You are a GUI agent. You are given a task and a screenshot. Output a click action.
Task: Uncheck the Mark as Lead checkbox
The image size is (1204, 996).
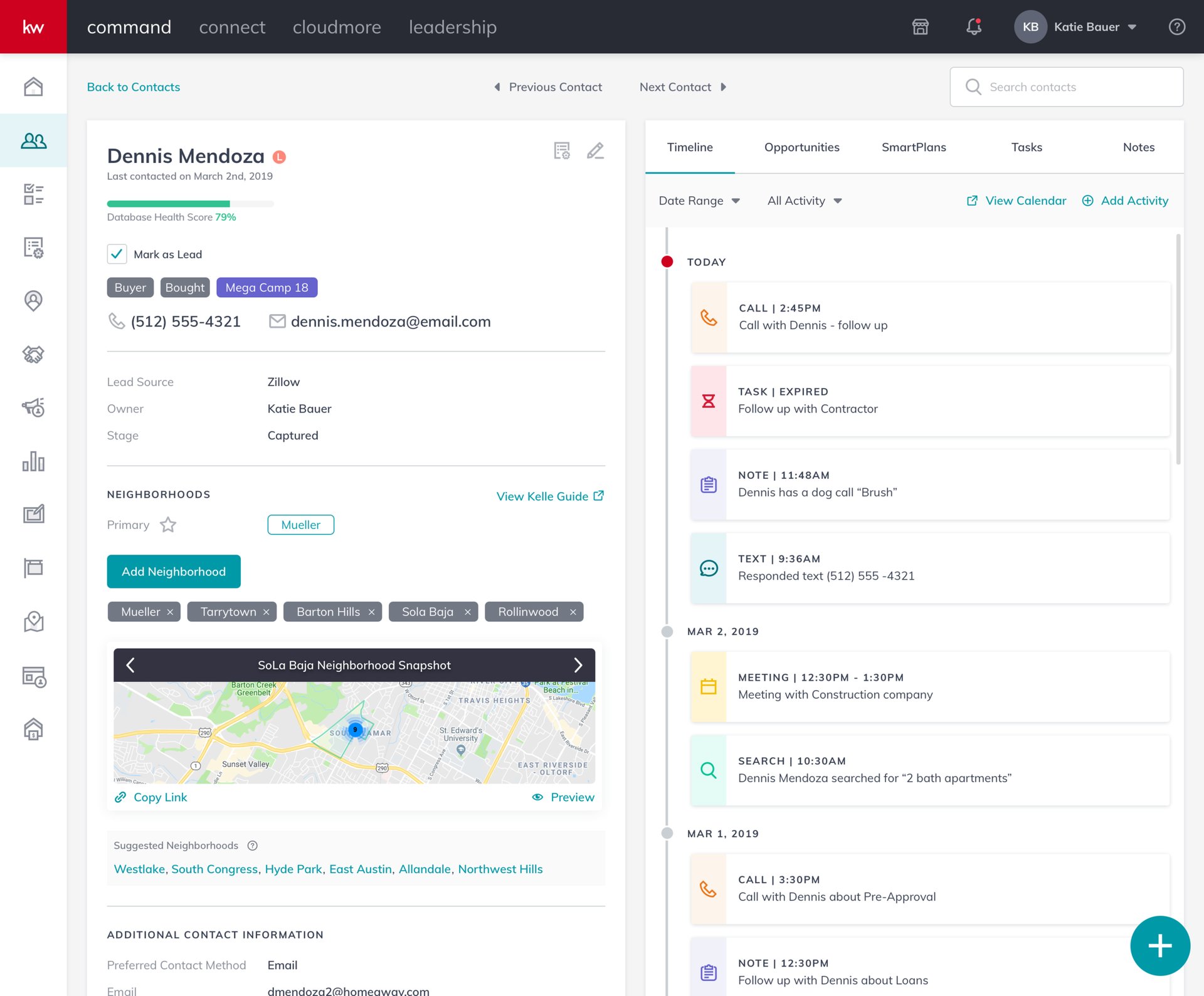tap(117, 254)
